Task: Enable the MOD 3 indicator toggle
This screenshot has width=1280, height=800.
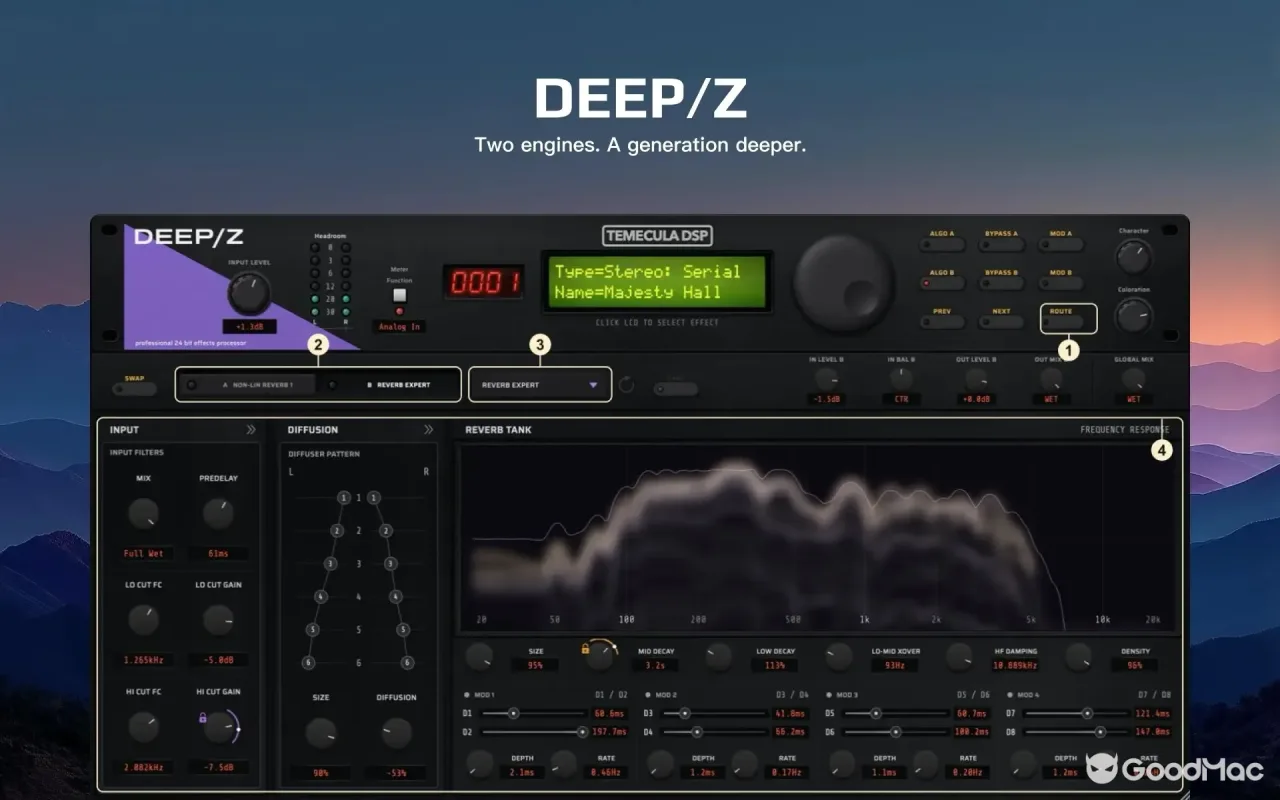Action: [x=829, y=694]
